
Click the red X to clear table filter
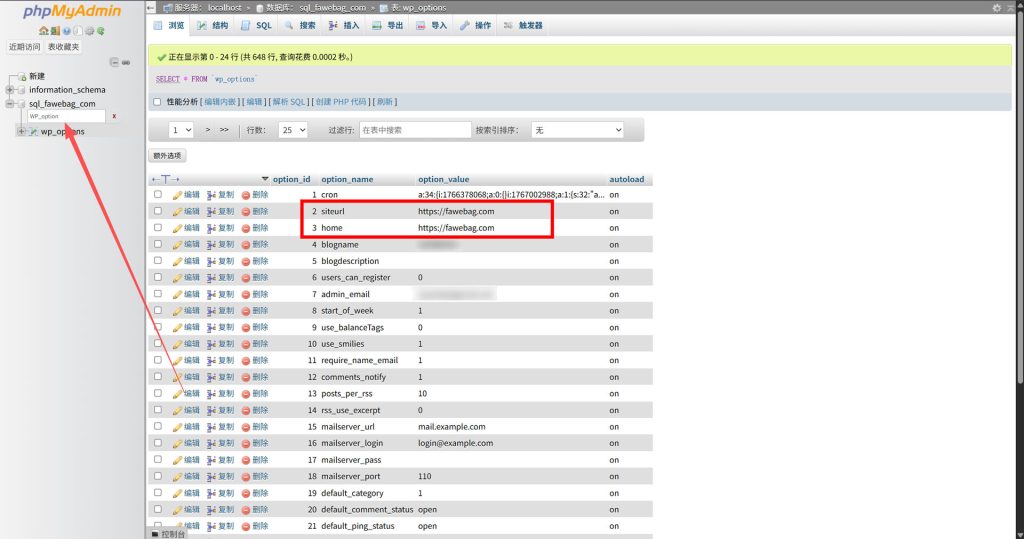pos(114,116)
